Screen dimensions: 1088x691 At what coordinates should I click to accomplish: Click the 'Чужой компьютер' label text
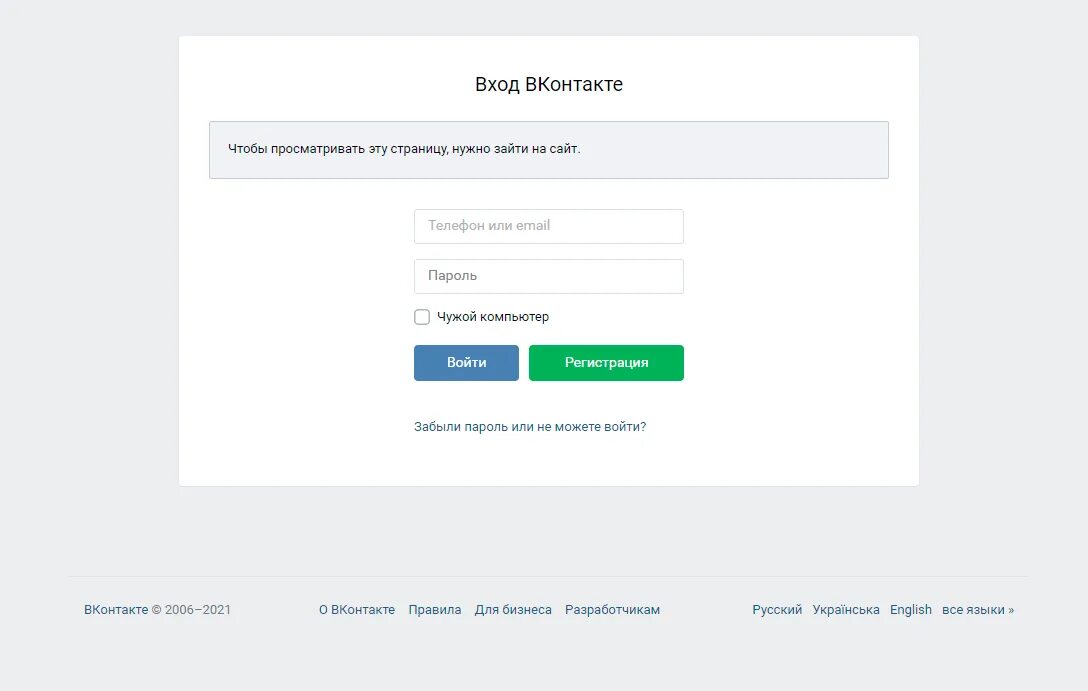point(493,317)
